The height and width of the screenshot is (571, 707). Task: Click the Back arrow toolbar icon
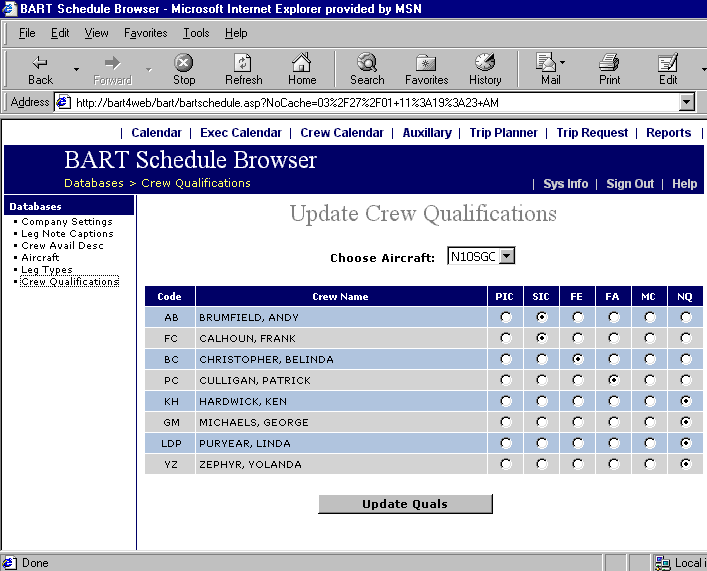click(x=40, y=63)
